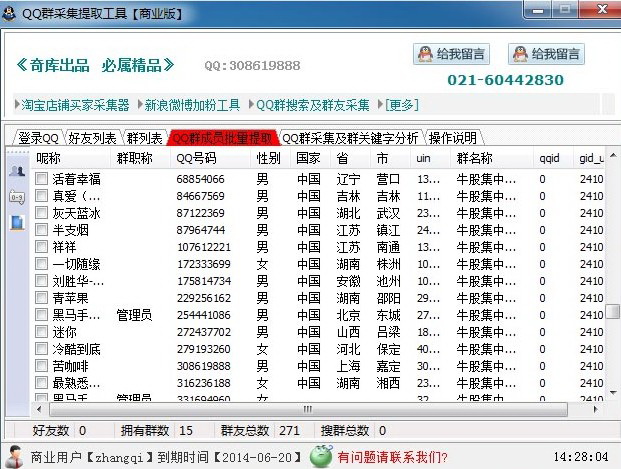
Task: Select the QQ群成员批量提取 tab
Action: tap(223, 138)
